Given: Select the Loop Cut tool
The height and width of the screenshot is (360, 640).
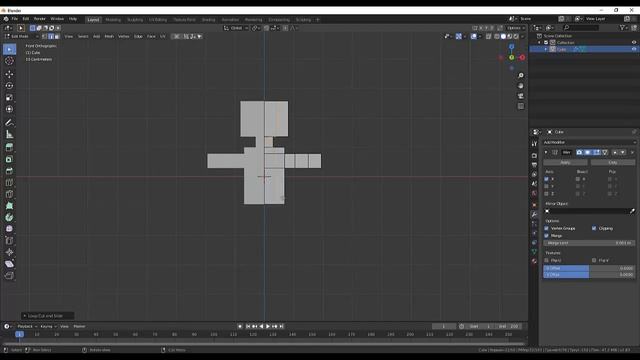Looking at the screenshot, I should tap(9, 182).
